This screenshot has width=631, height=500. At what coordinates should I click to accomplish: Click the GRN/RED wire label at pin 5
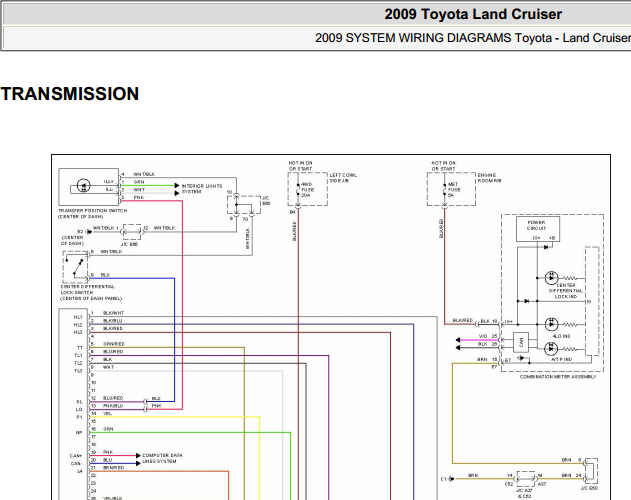[x=113, y=344]
